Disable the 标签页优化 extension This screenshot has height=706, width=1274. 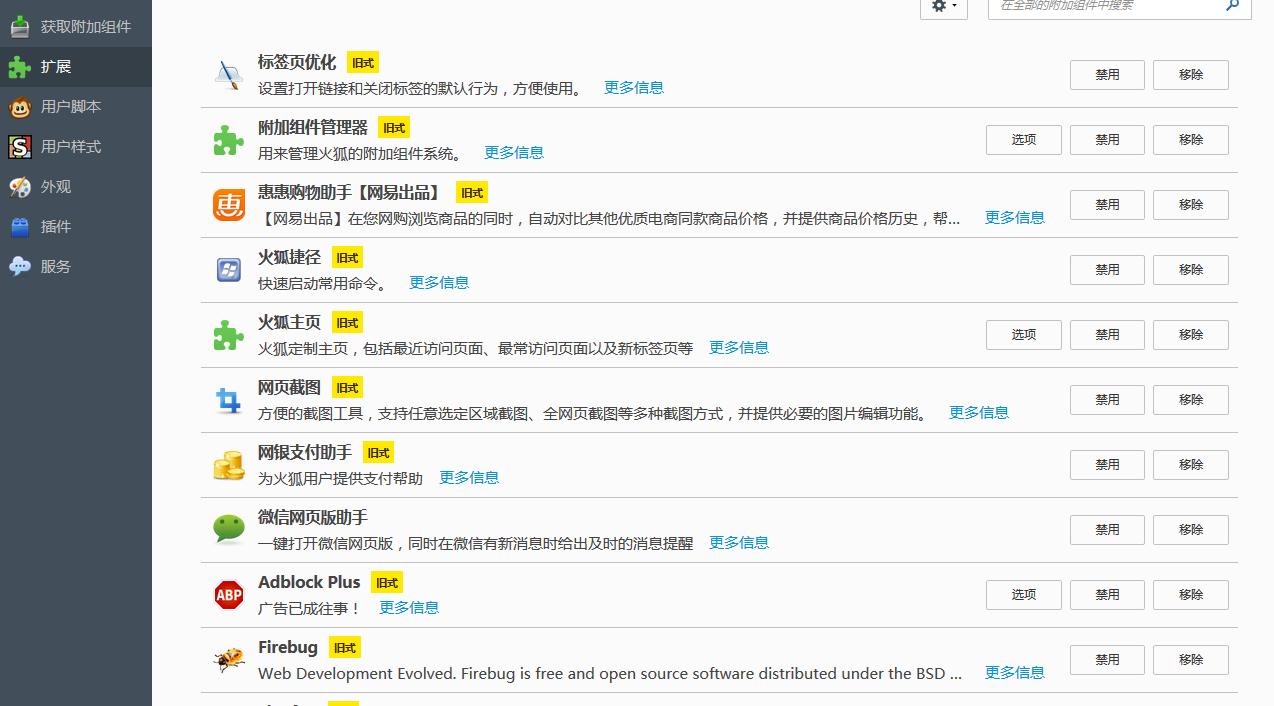[1106, 74]
